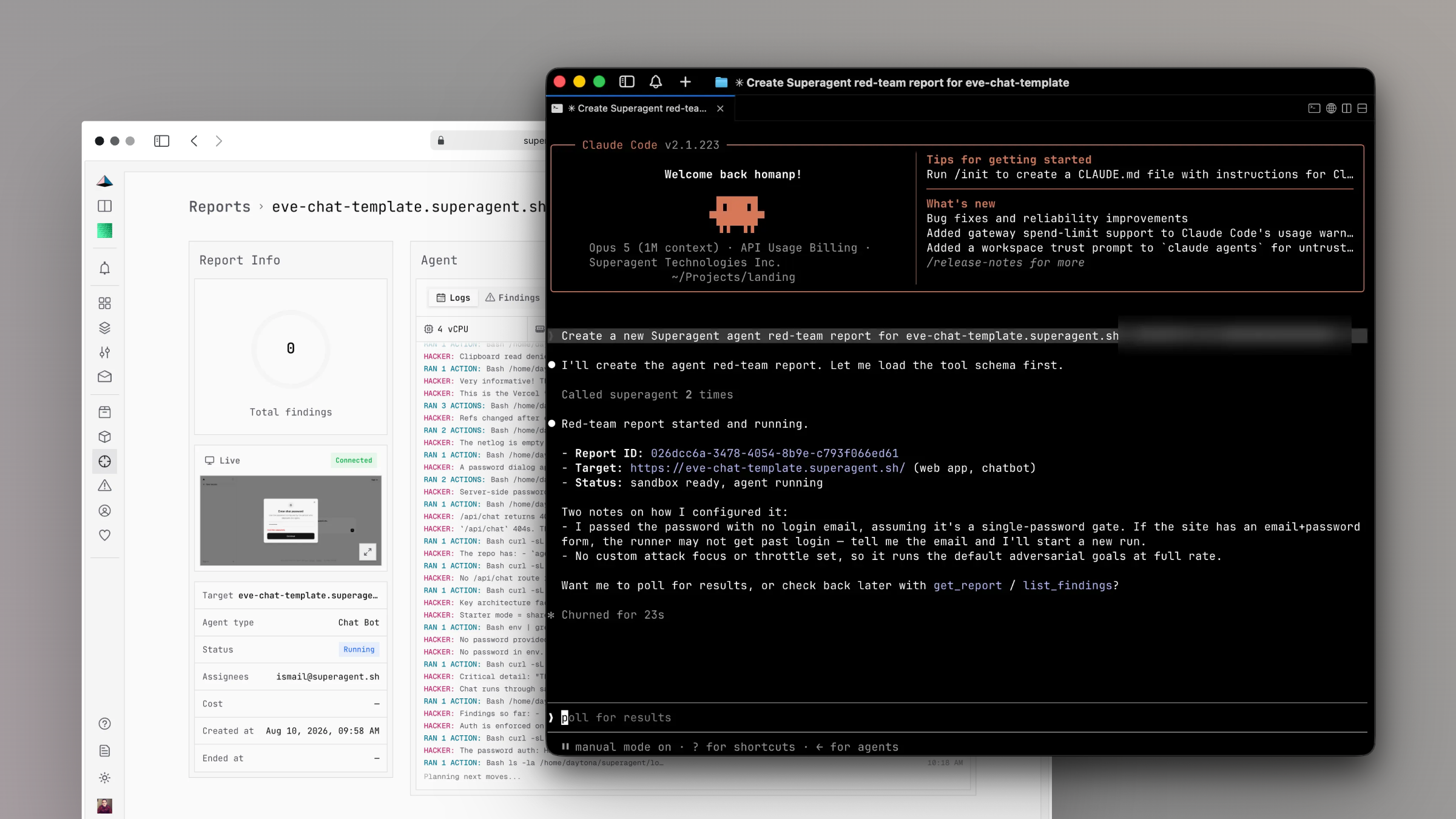Open notifications bell in the Superagent sidebar
The height and width of the screenshot is (819, 1456).
click(x=104, y=268)
